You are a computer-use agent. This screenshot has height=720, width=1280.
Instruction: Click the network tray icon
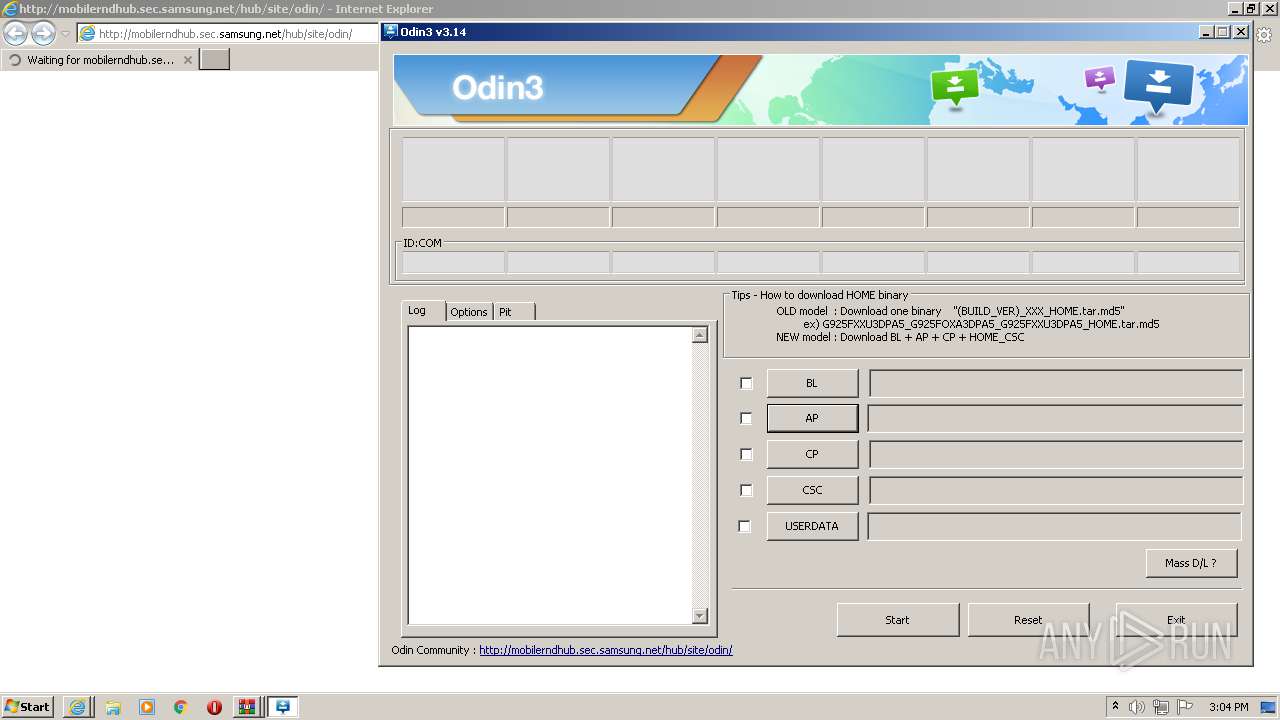pyautogui.click(x=1161, y=707)
